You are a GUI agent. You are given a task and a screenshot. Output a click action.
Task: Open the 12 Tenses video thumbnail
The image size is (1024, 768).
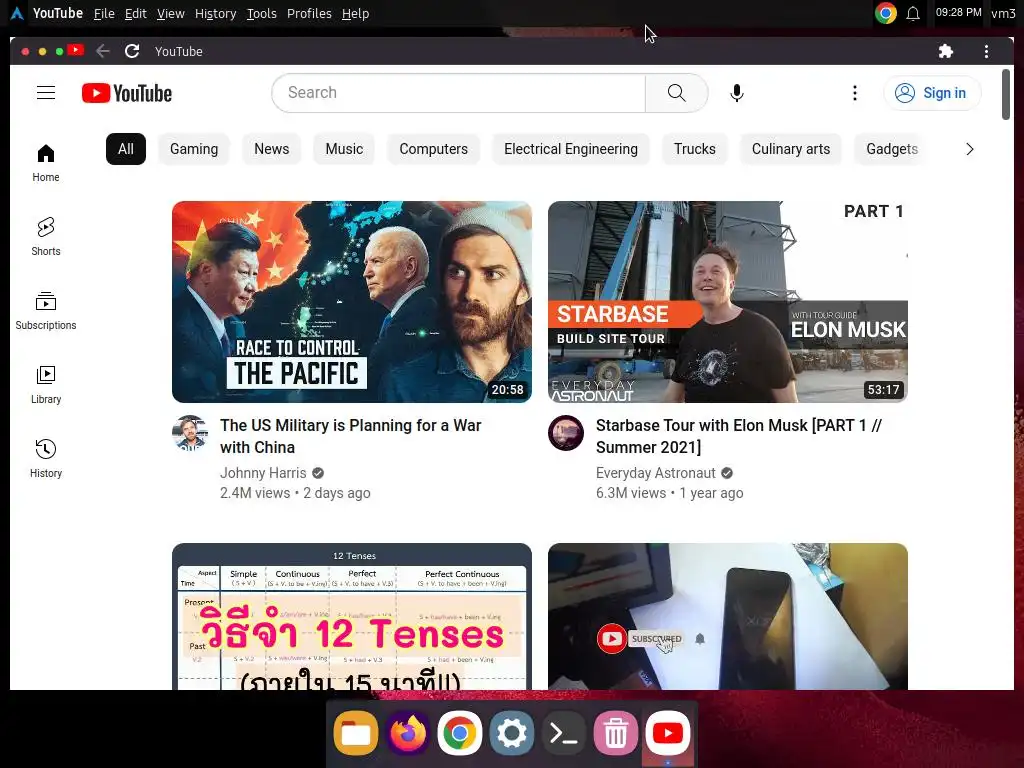pyautogui.click(x=352, y=616)
